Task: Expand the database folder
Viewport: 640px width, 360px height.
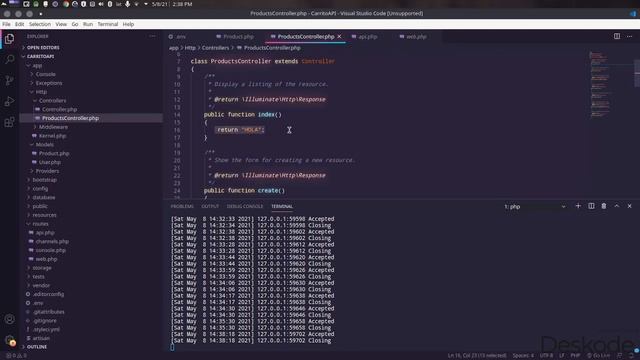Action: pos(44,198)
